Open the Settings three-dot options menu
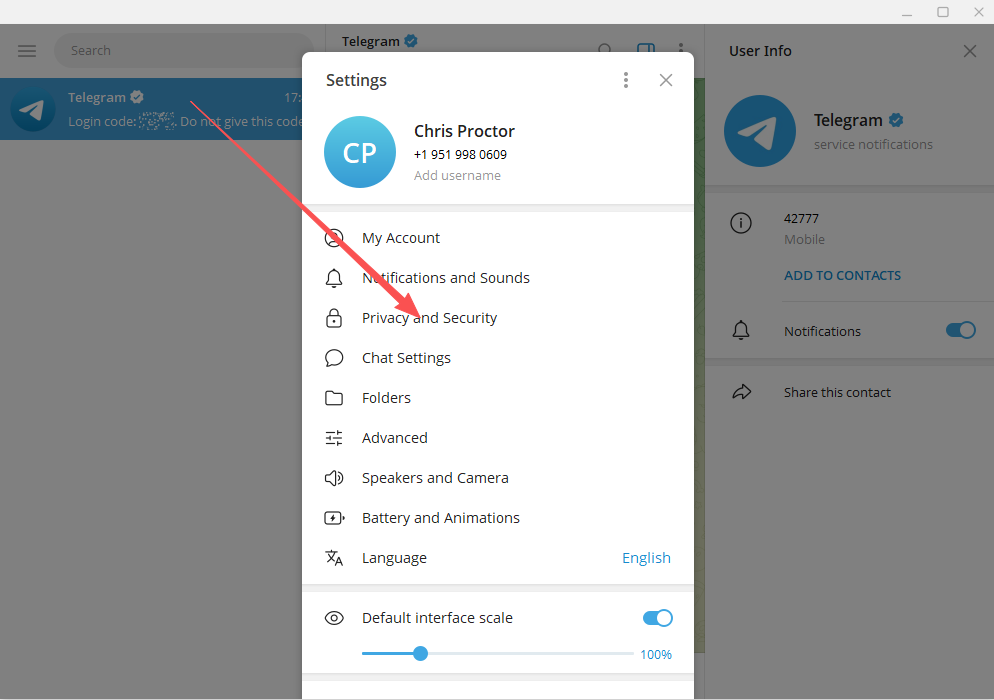 pos(626,80)
